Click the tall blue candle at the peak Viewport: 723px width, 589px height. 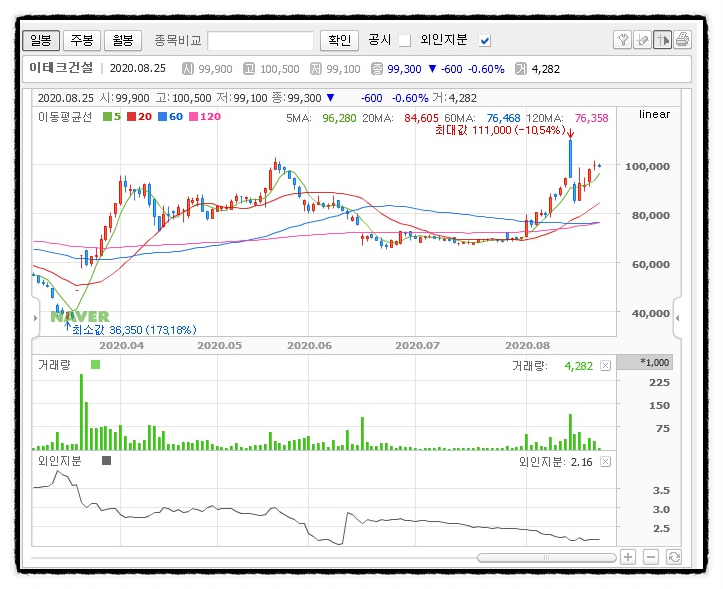(570, 159)
